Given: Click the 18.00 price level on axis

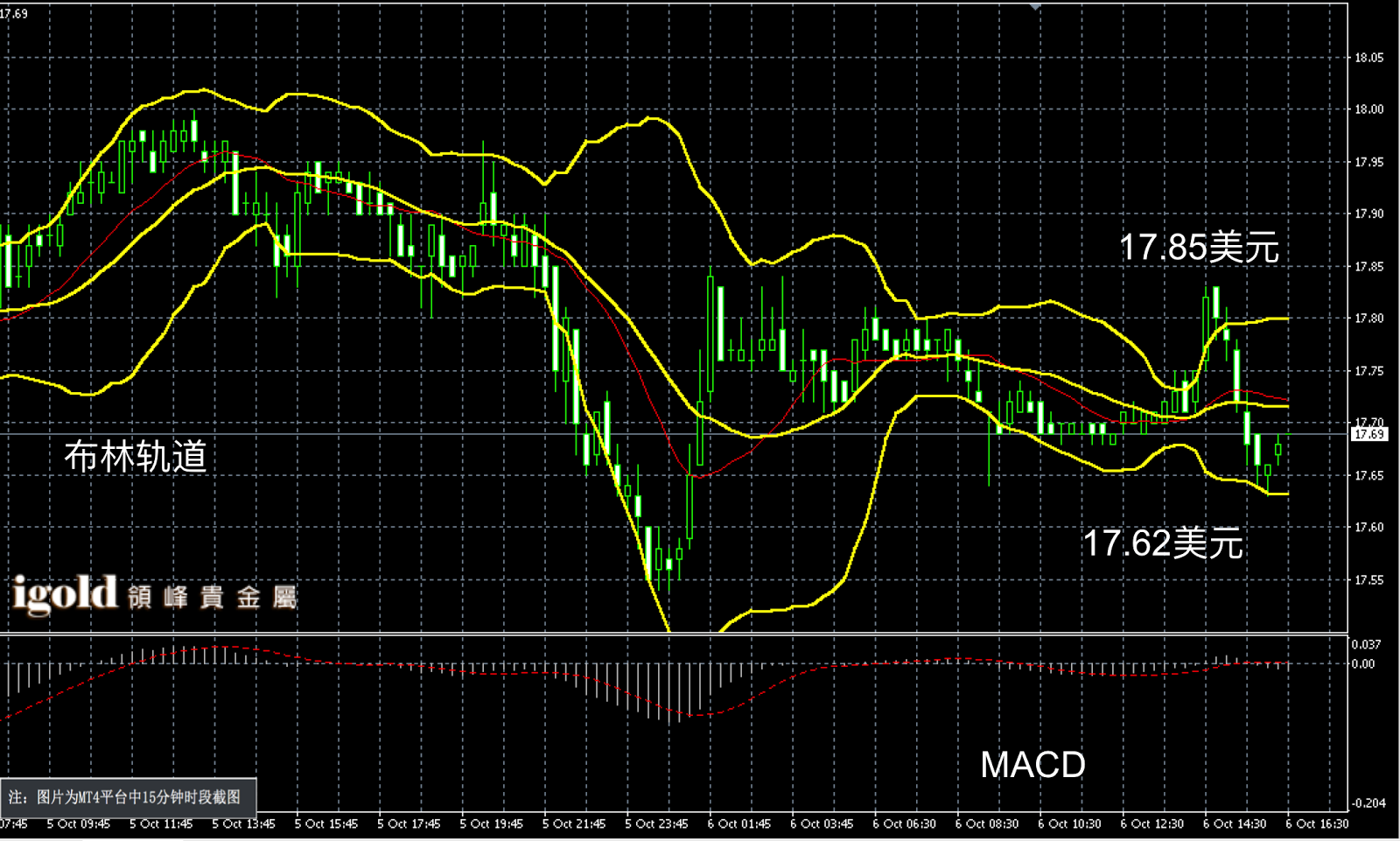Looking at the screenshot, I should pyautogui.click(x=1369, y=109).
